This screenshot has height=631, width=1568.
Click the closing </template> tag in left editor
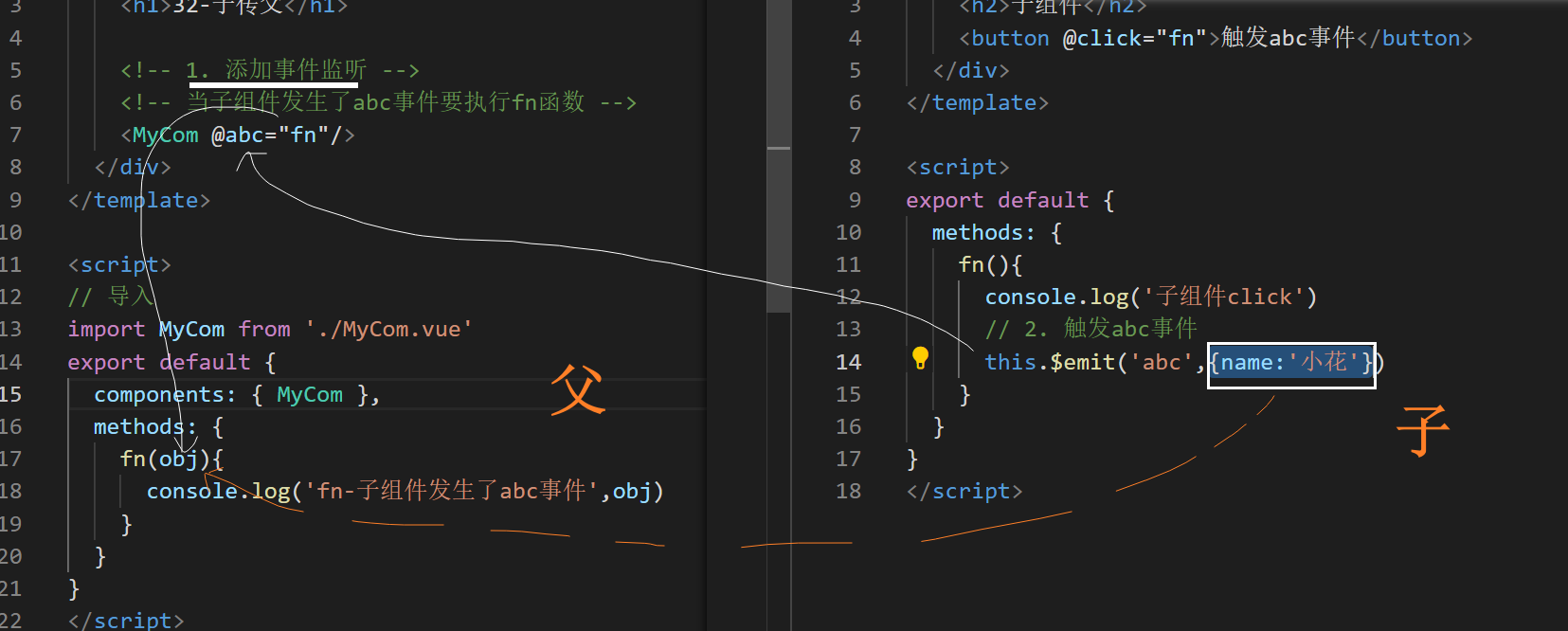[139, 200]
